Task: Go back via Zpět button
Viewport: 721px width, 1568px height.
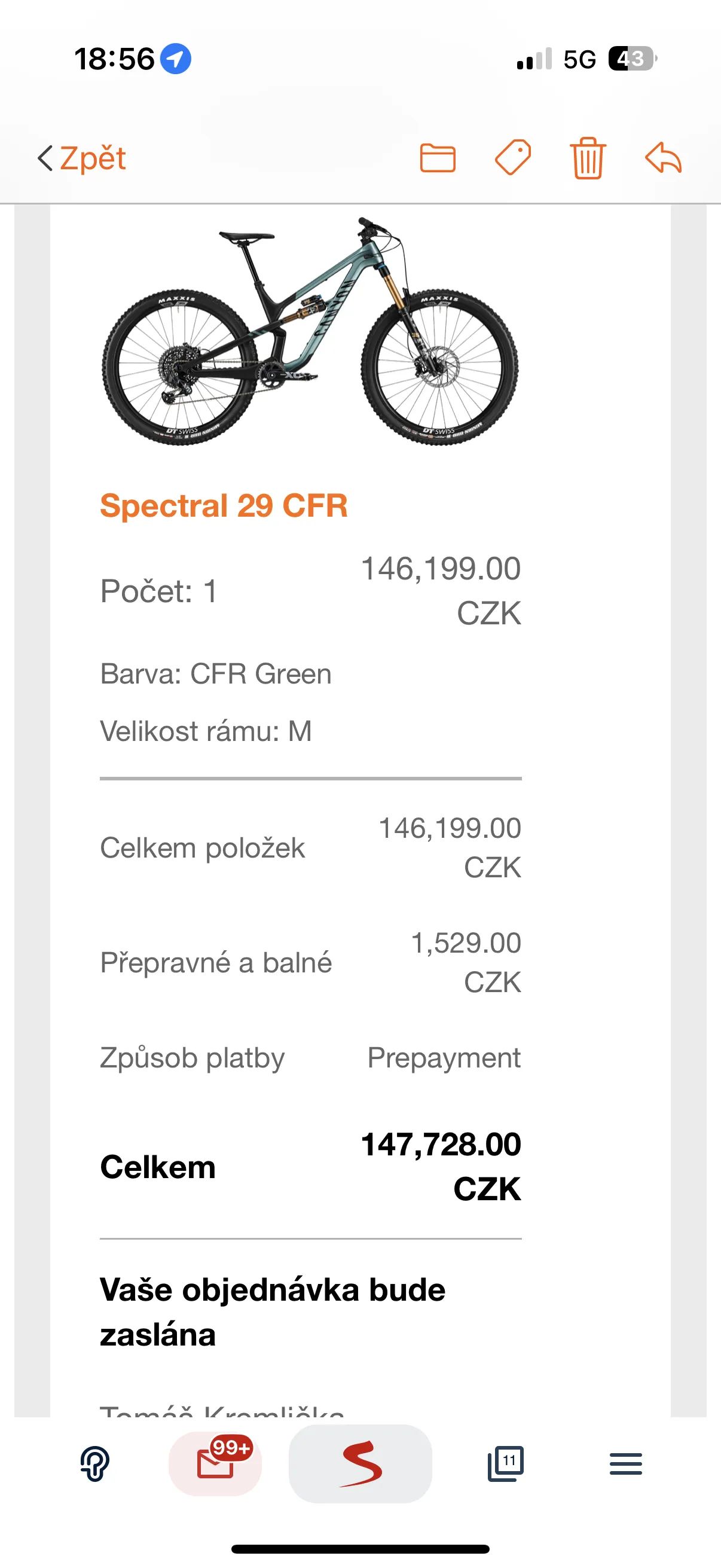Action: (x=81, y=159)
